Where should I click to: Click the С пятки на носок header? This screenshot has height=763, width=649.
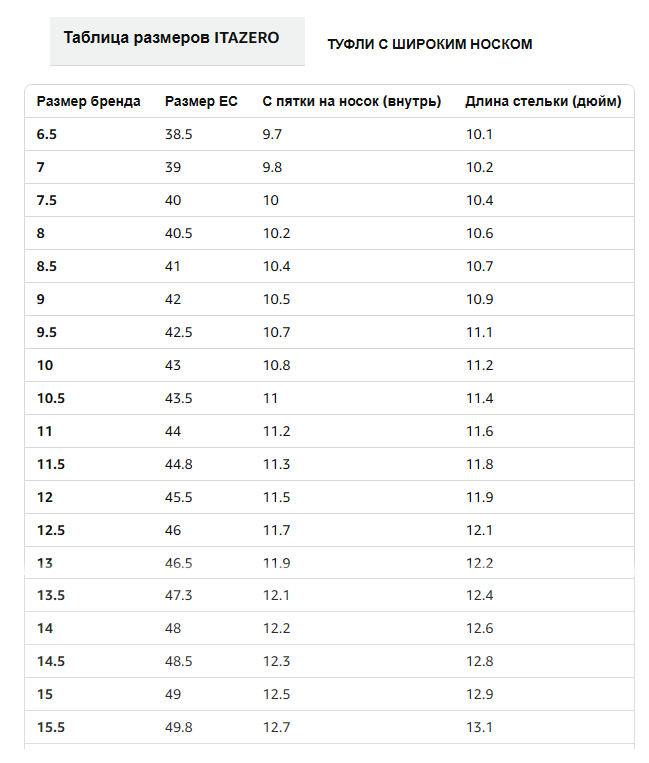352,101
